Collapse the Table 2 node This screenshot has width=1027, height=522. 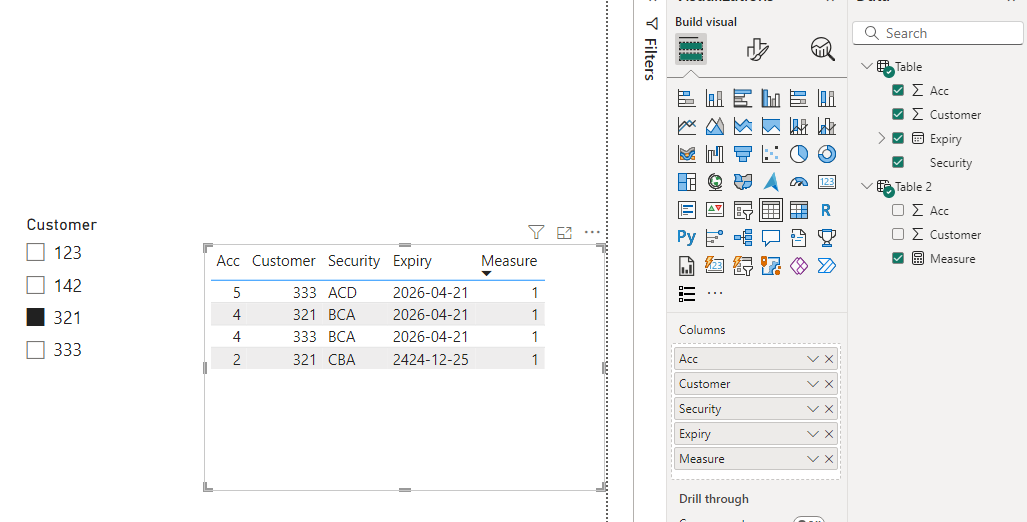[x=867, y=186]
